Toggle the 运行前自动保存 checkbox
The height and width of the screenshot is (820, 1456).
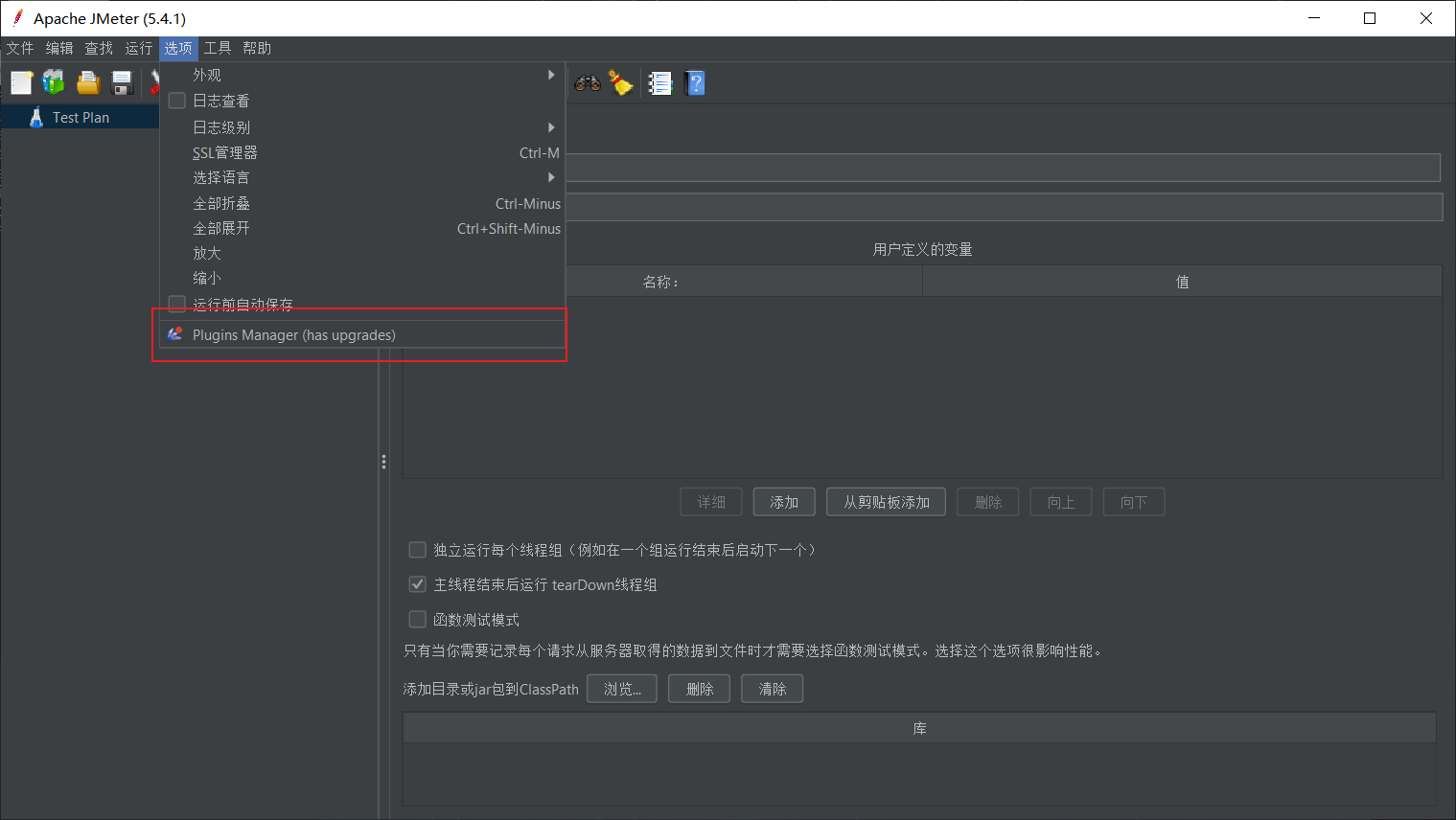tap(177, 304)
